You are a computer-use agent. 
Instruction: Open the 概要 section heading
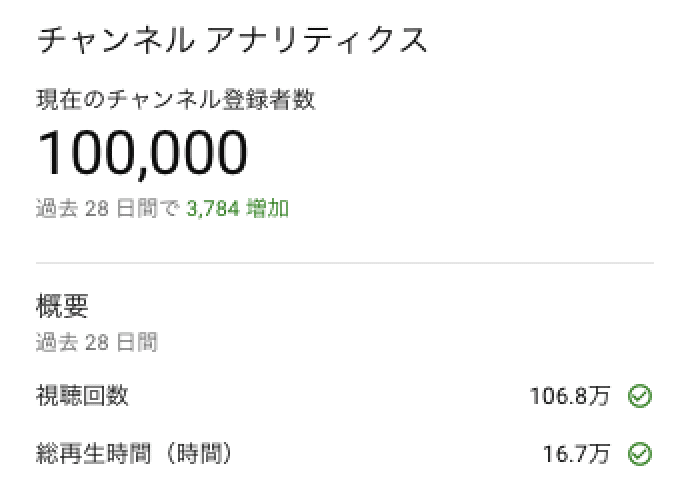coord(62,306)
